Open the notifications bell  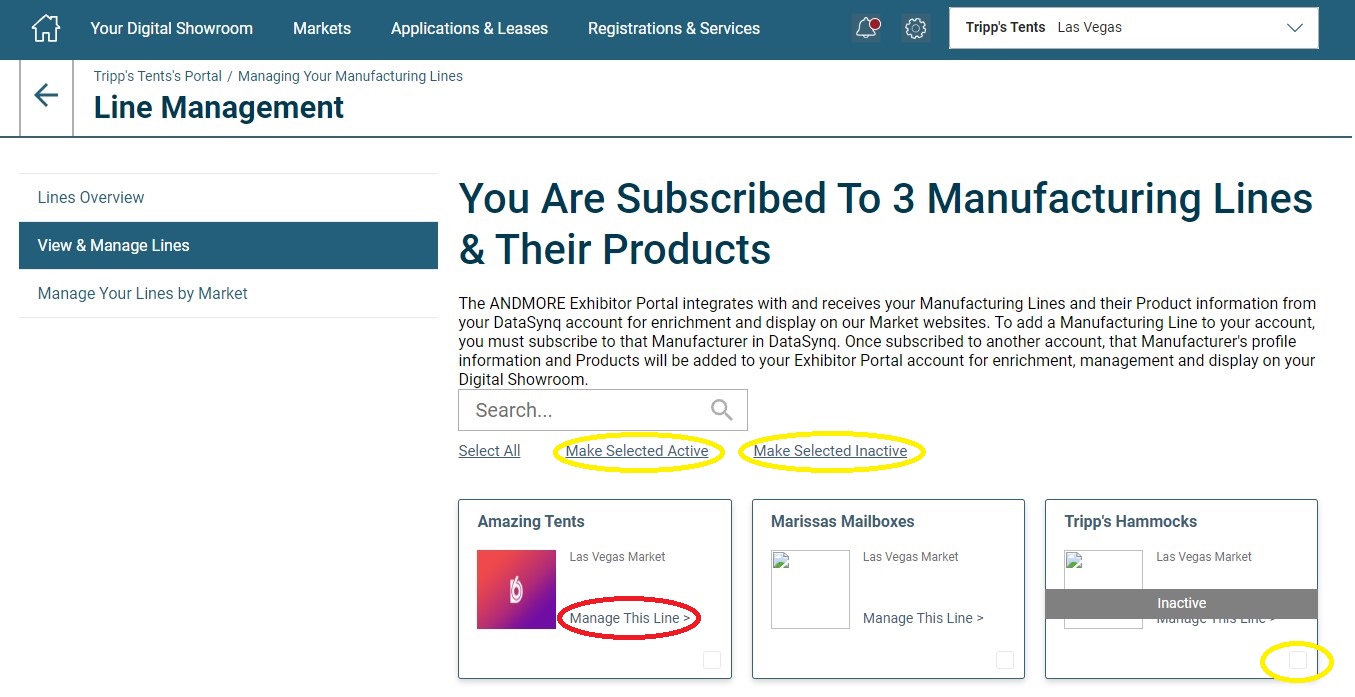click(867, 28)
